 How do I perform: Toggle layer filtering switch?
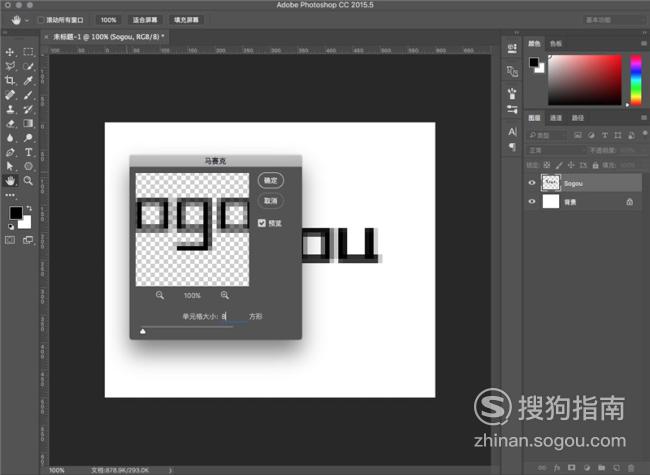645,133
